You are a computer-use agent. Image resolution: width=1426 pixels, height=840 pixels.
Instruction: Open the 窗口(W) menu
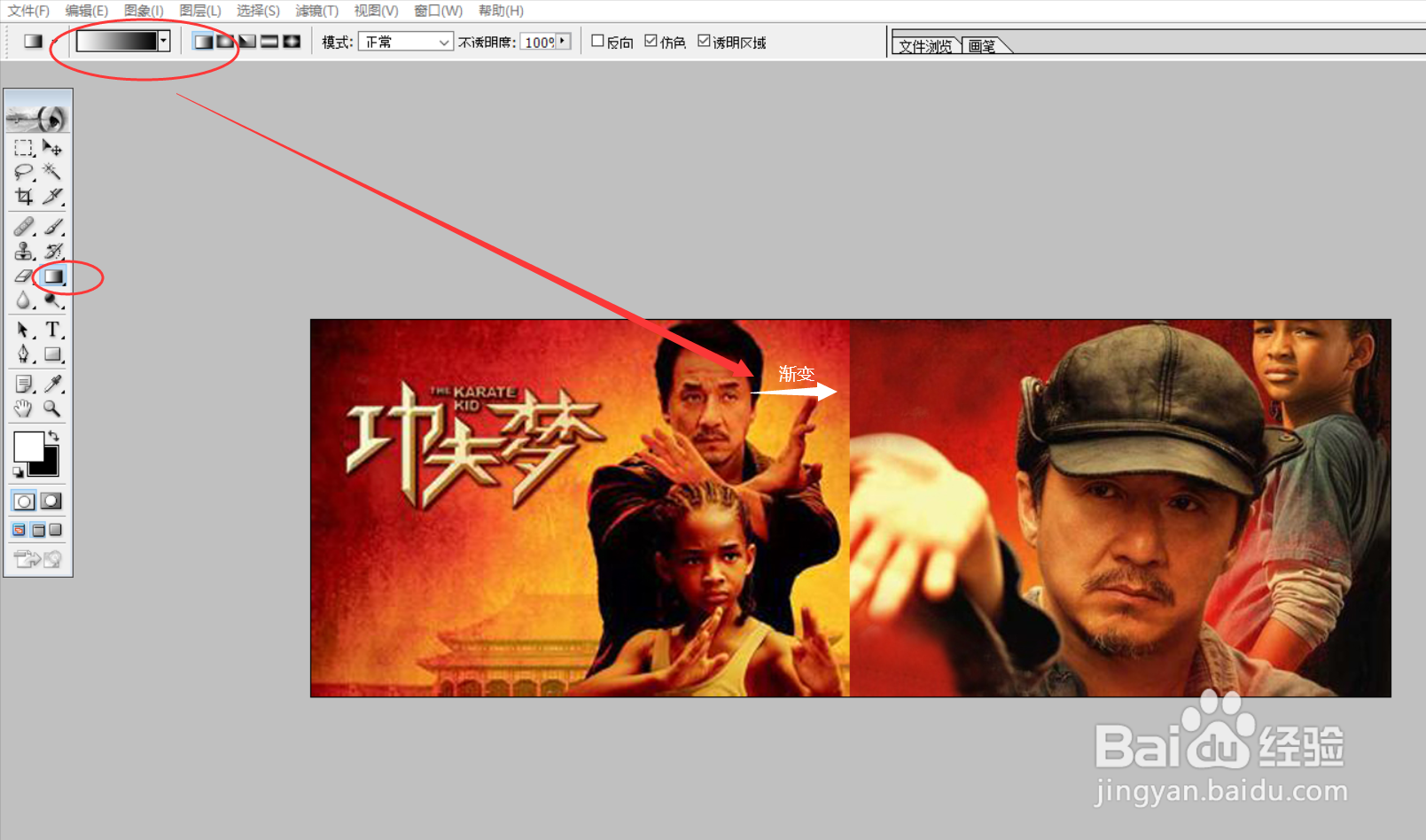[439, 11]
